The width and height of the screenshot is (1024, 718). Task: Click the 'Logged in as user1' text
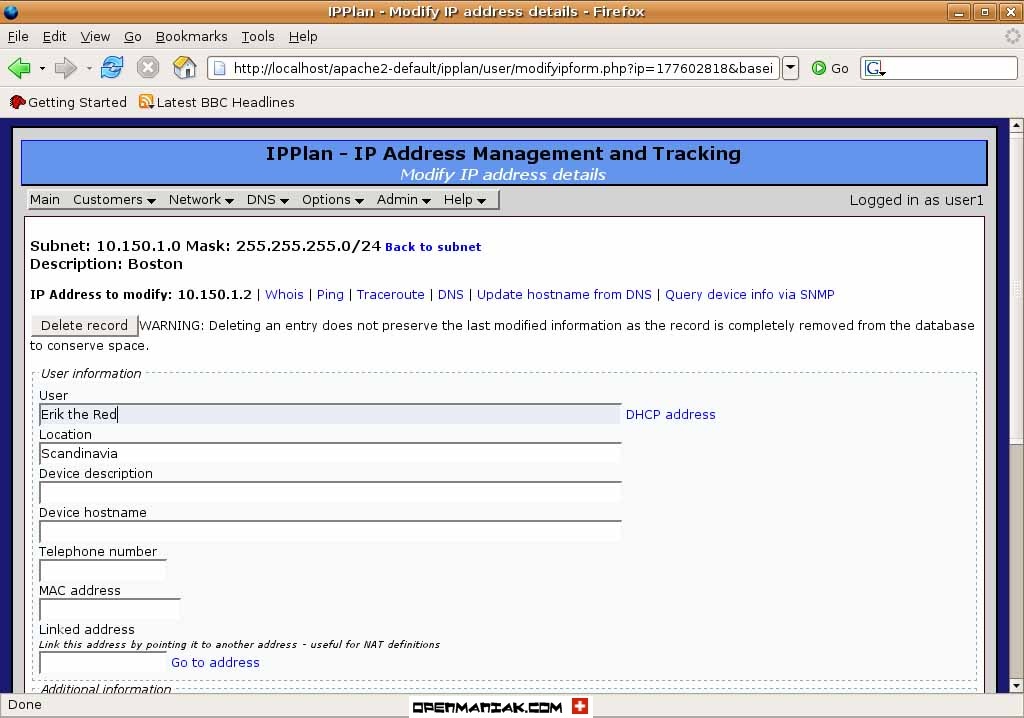916,200
